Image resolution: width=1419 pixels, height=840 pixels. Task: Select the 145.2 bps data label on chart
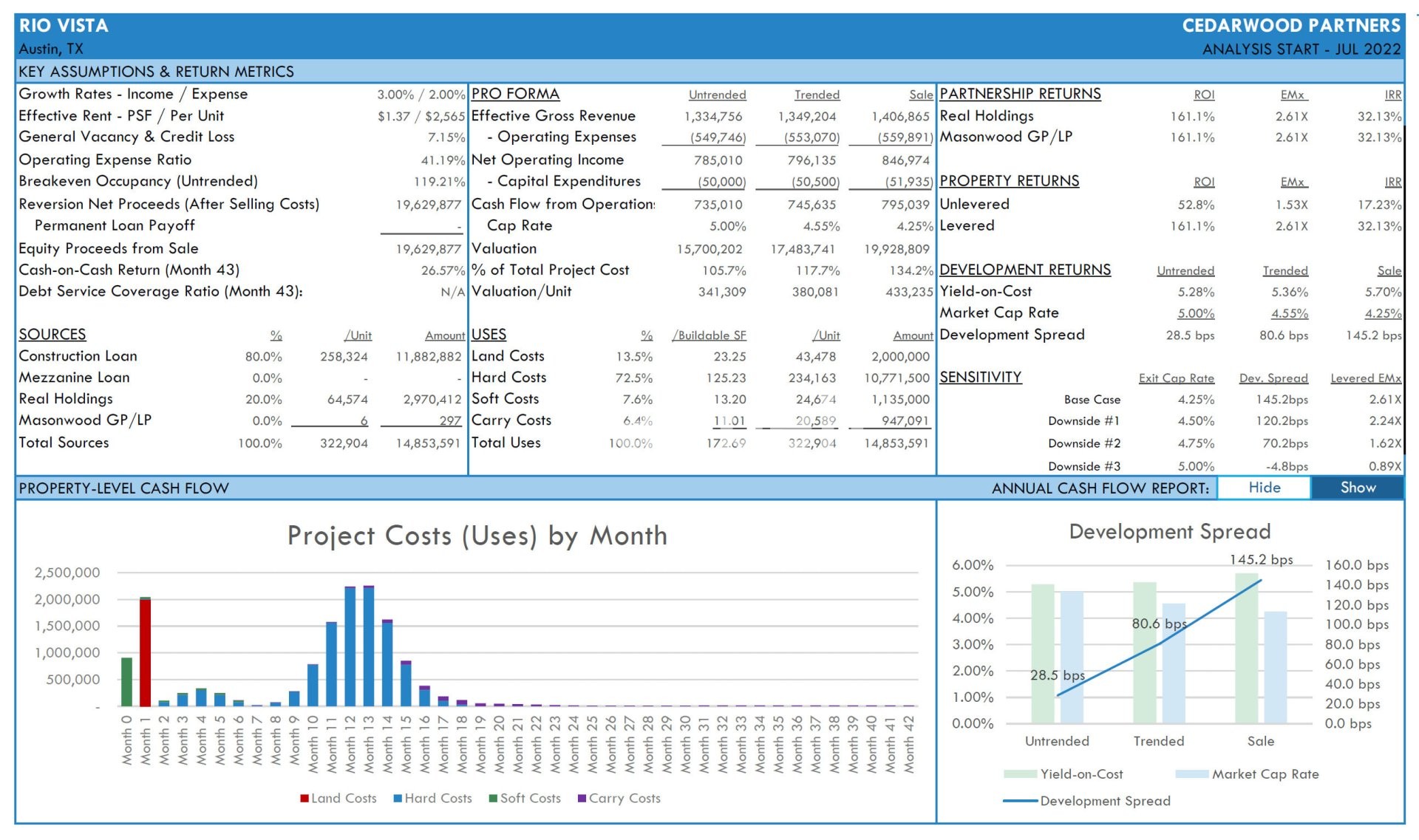[x=1261, y=560]
